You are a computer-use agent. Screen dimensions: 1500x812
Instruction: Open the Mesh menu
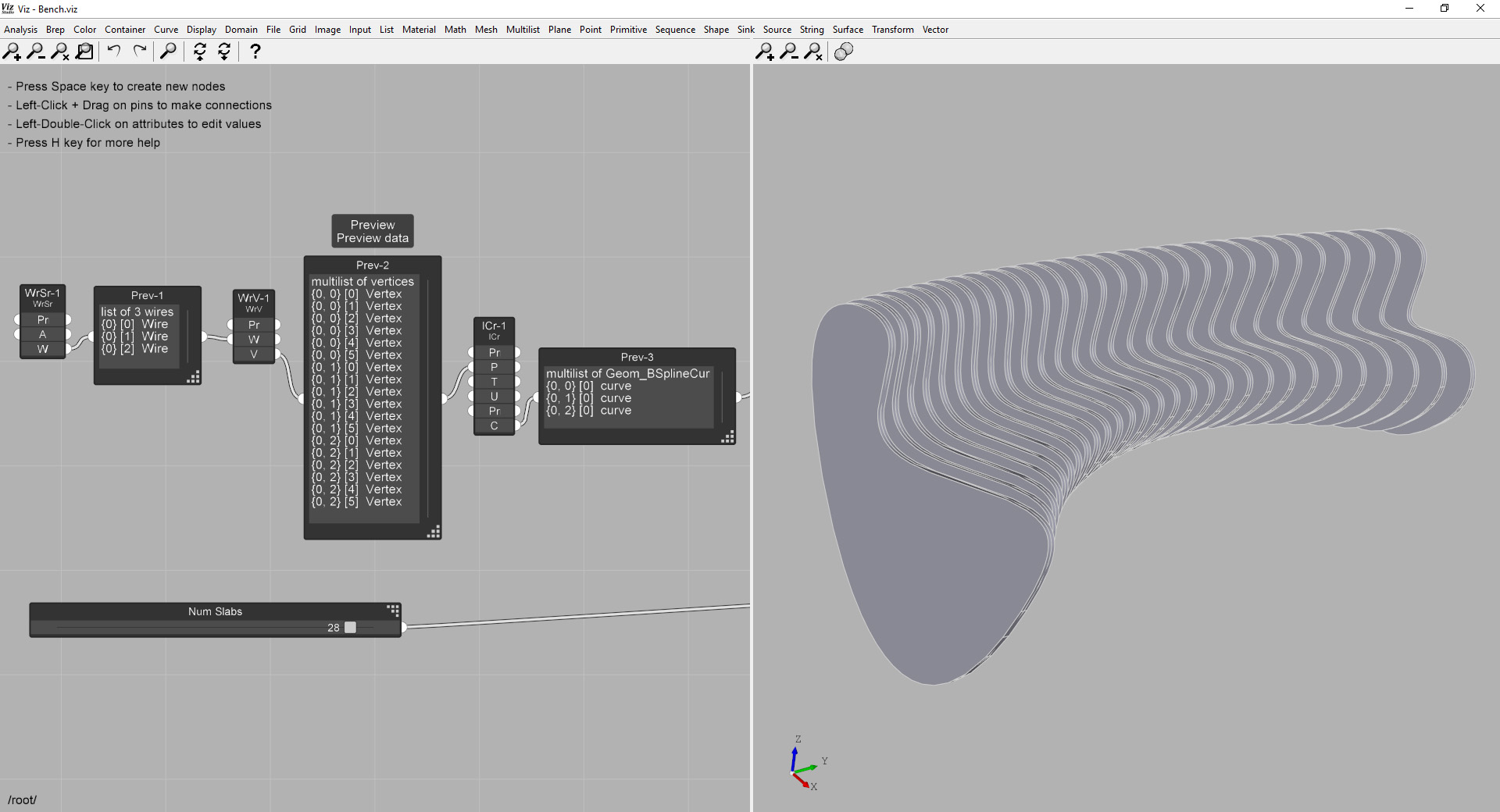click(486, 30)
